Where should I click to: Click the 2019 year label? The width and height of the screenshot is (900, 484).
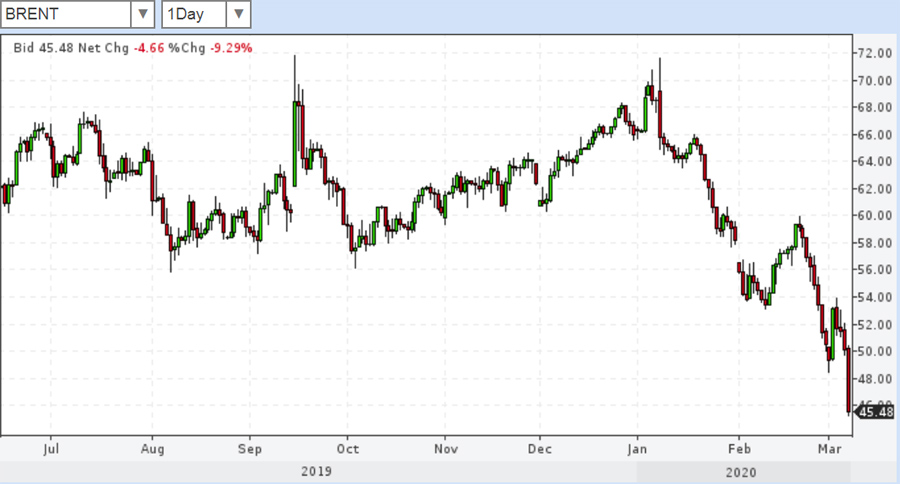point(316,471)
